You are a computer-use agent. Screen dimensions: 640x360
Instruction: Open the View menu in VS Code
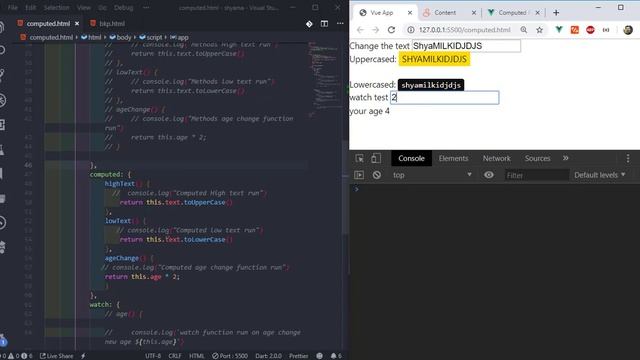click(84, 7)
